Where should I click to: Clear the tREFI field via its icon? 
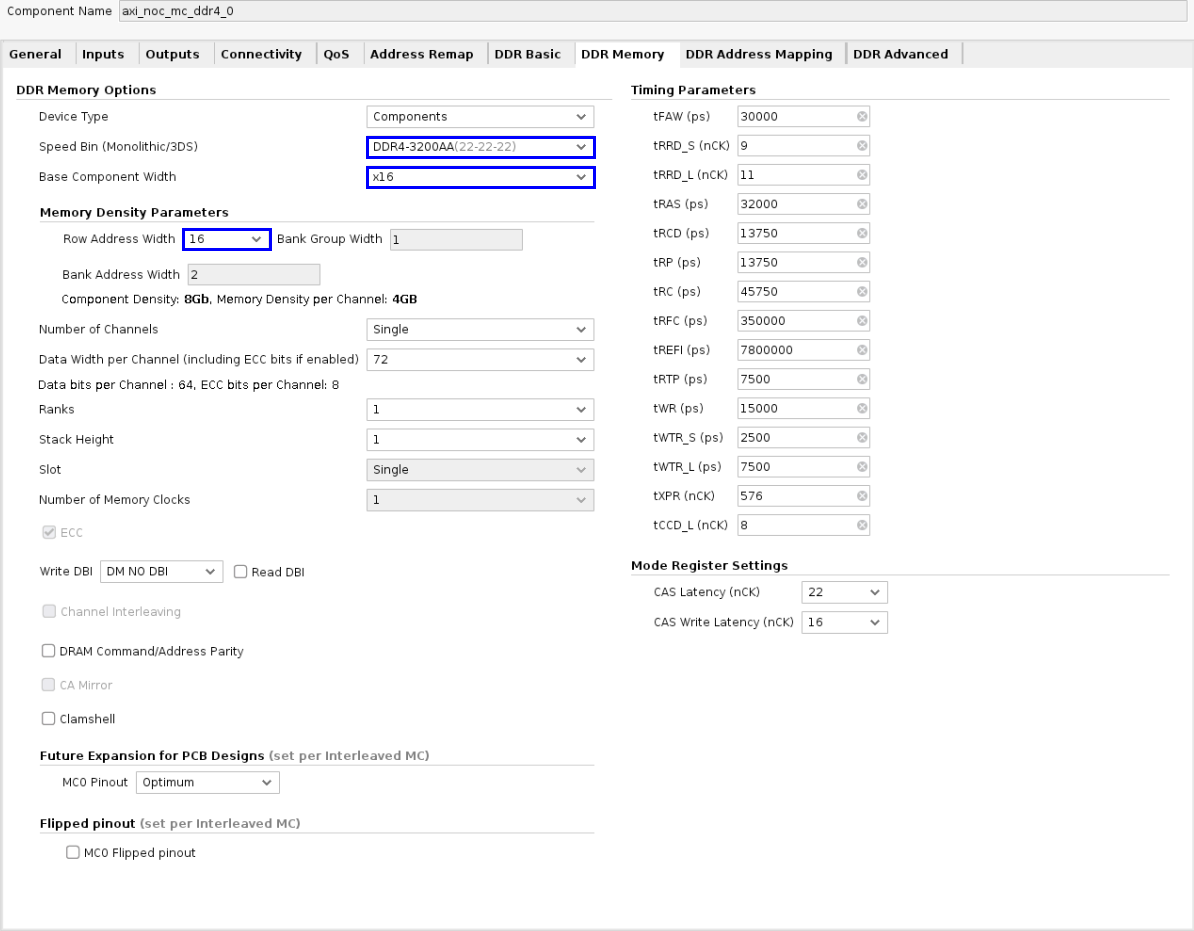tap(862, 350)
